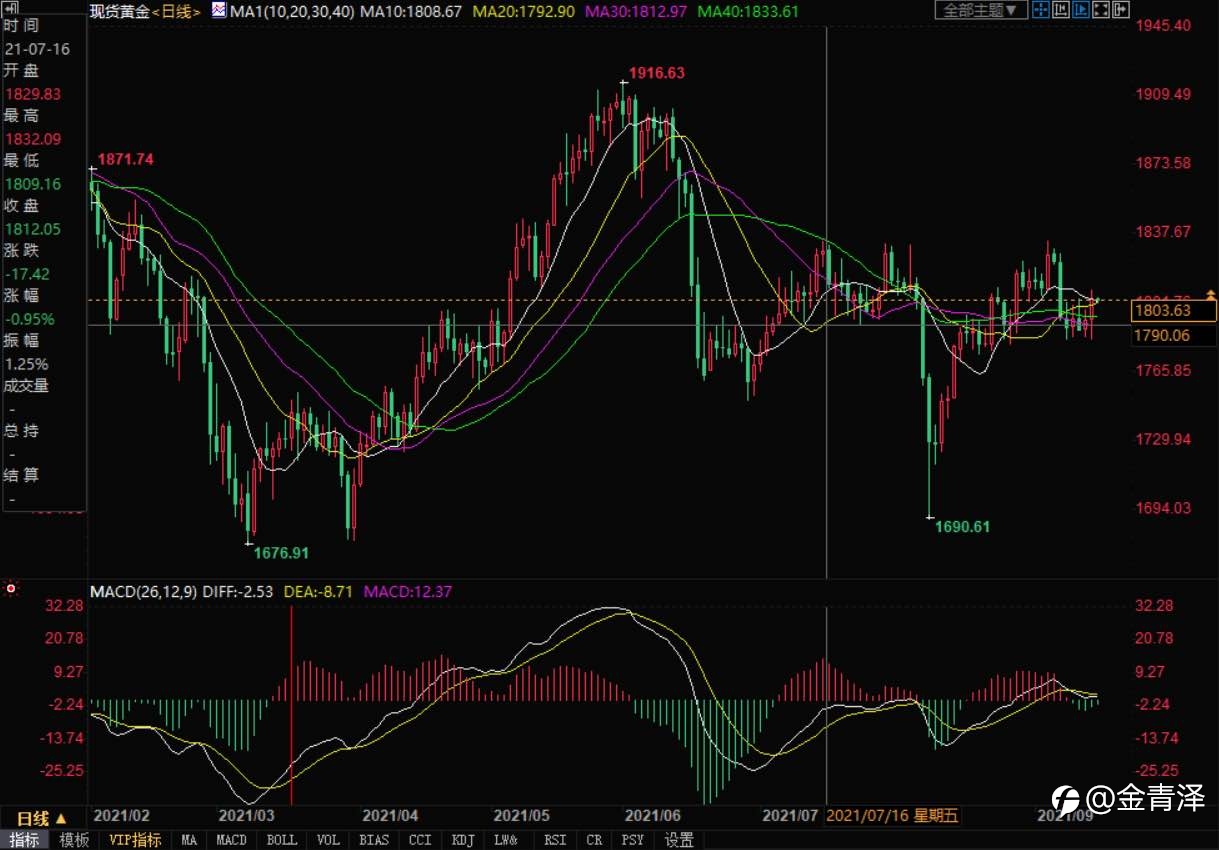Click the 2021/05 date on the time axis
1219x850 pixels.
[x=523, y=816]
